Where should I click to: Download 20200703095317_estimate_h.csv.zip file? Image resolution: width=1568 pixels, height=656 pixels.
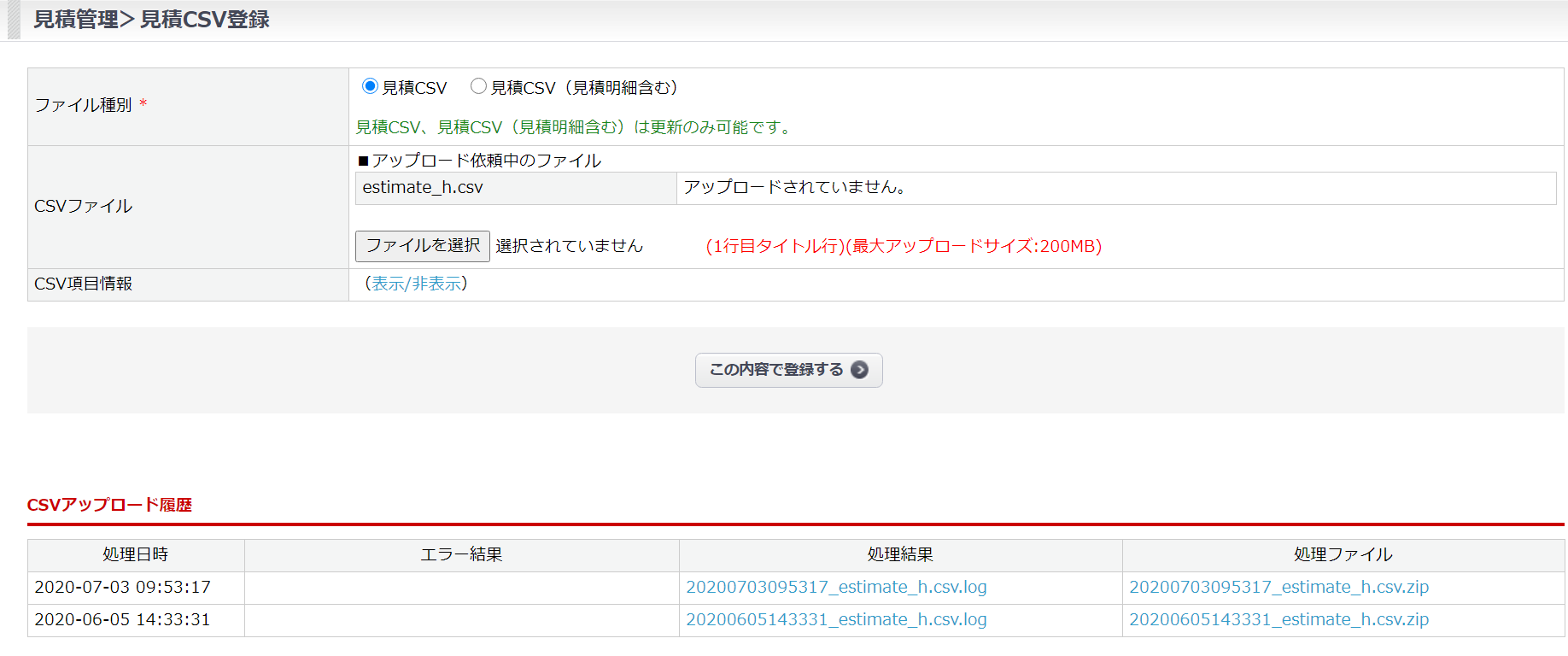point(1278,588)
